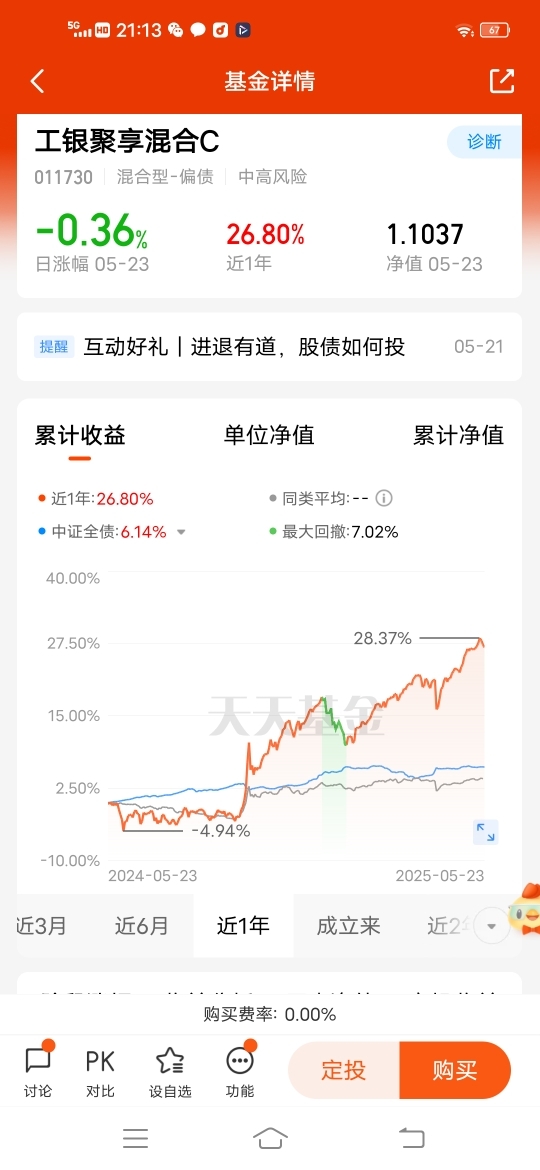
Task: Tap the PK 对比 compare icon
Action: pos(100,1070)
